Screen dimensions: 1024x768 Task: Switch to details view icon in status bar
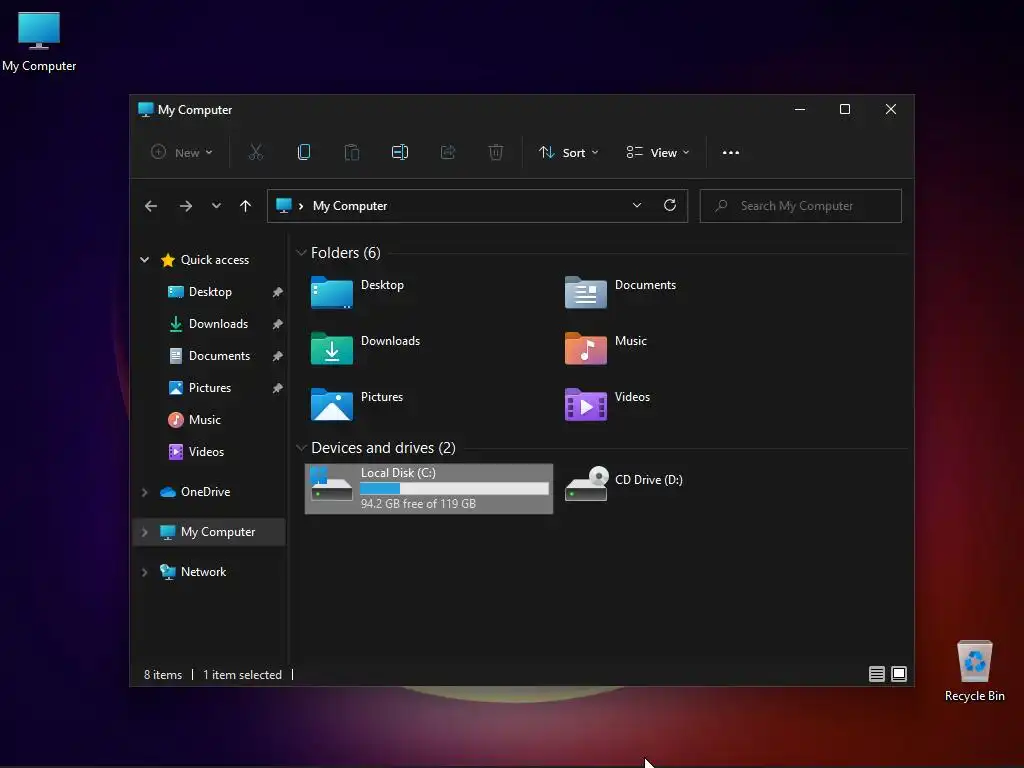click(876, 674)
